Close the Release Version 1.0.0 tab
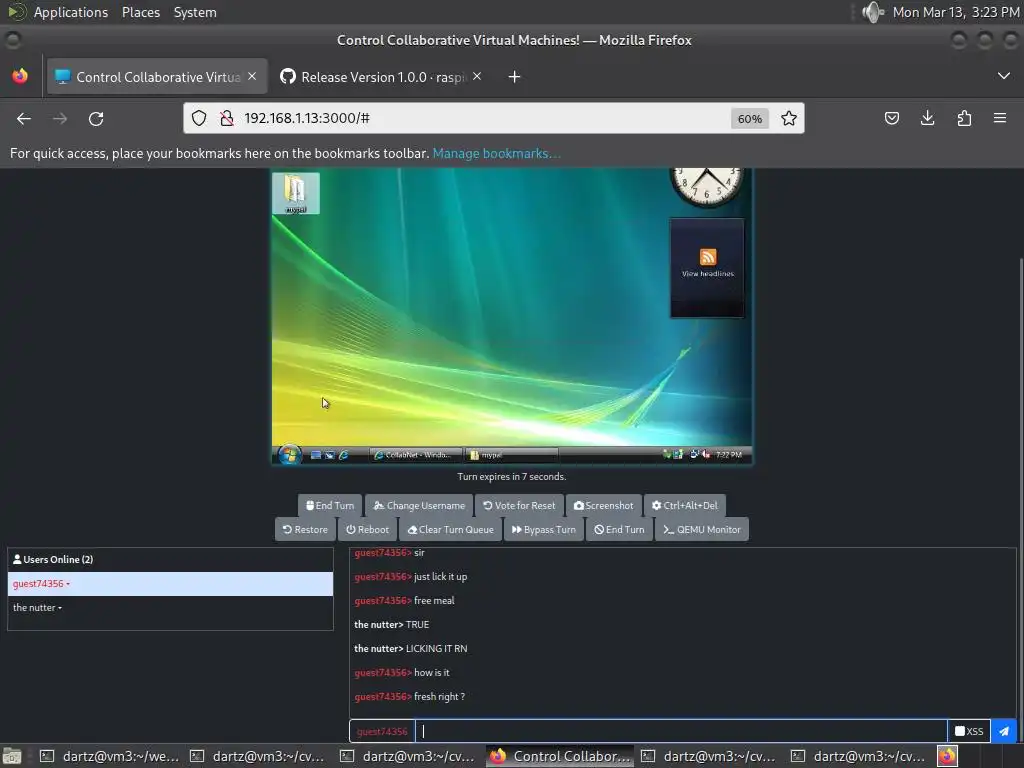The image size is (1024, 768). coord(477,76)
